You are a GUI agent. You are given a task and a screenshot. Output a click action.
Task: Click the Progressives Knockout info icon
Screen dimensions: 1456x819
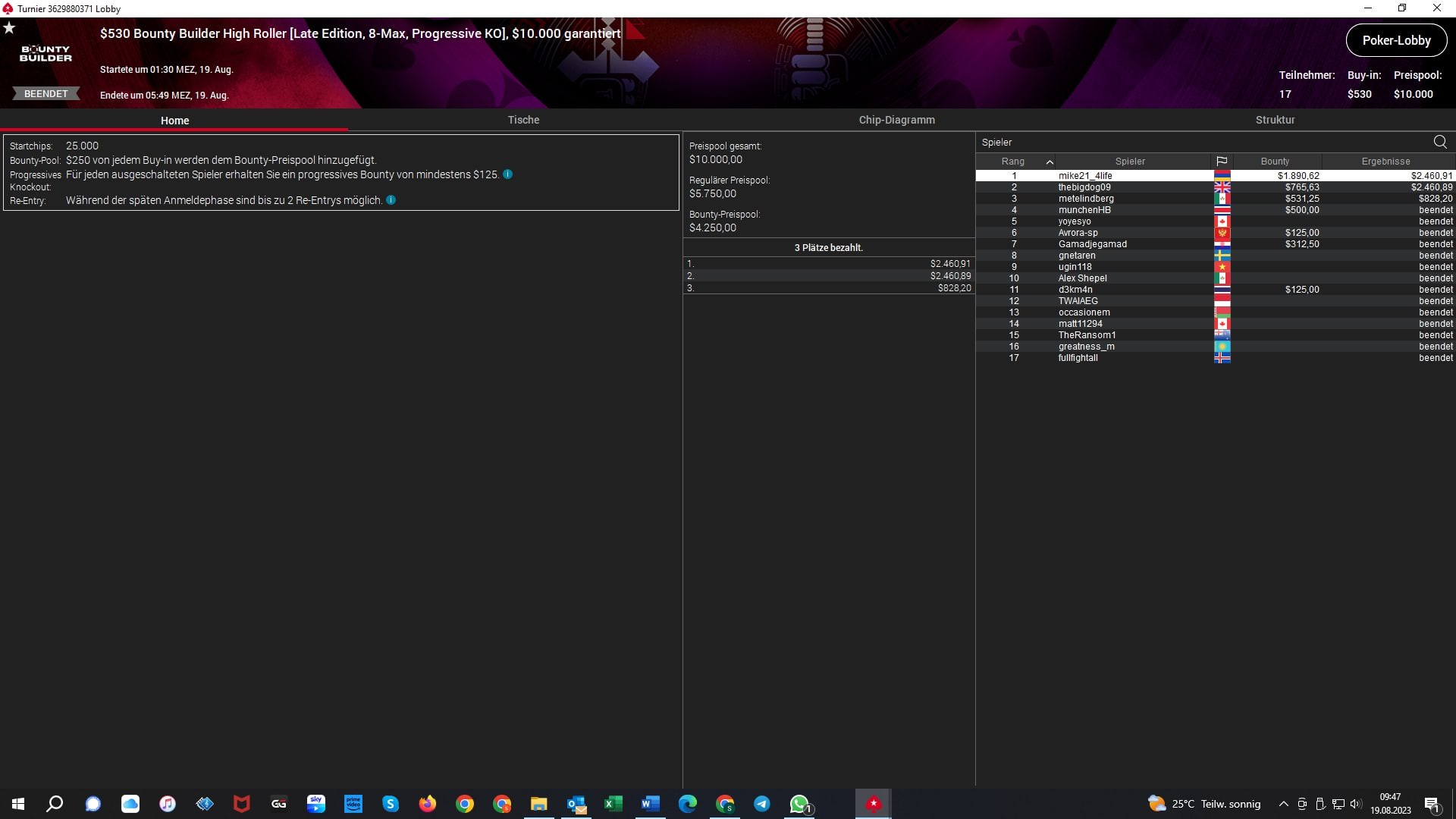pos(507,174)
